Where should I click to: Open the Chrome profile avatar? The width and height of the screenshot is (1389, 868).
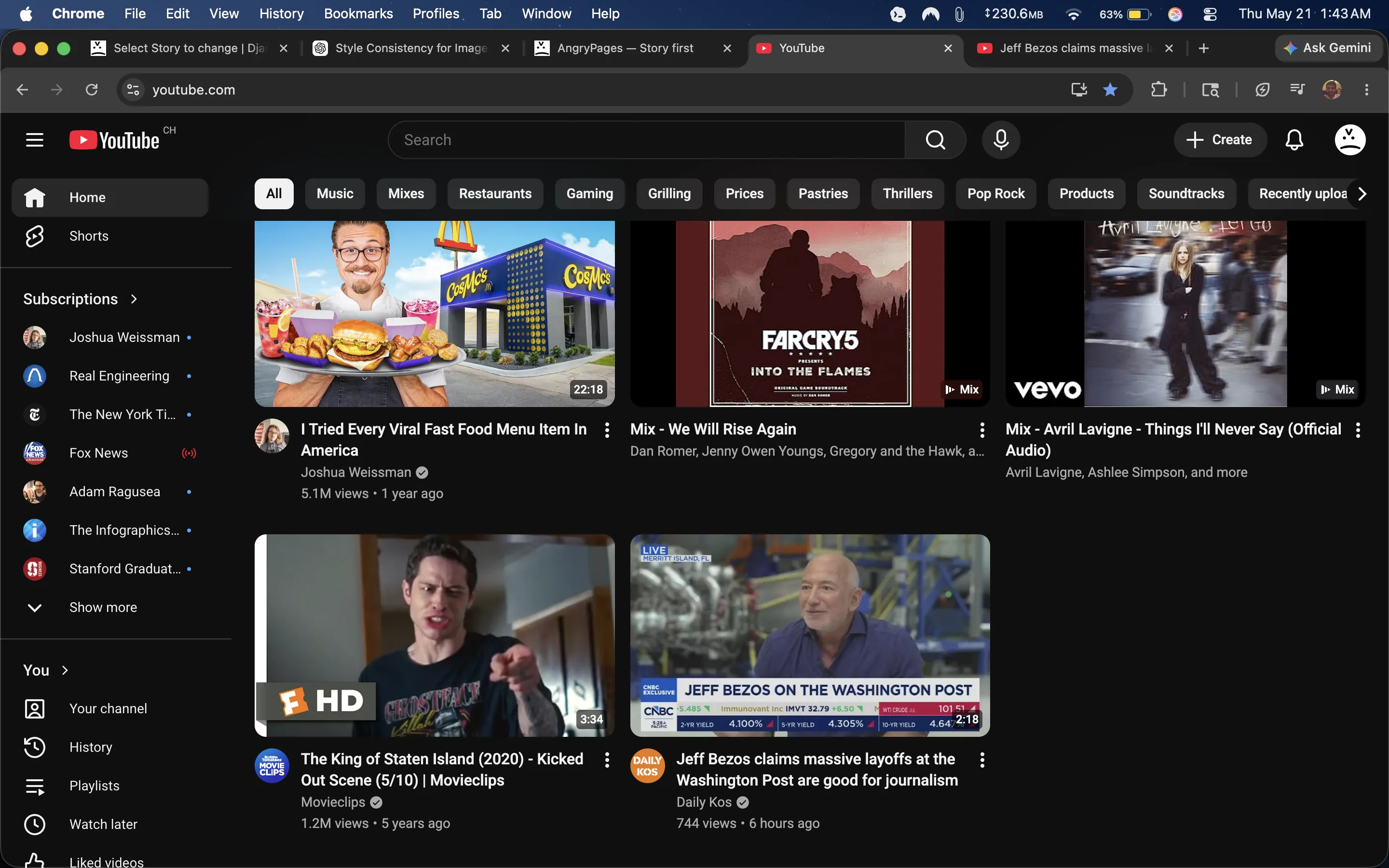pyautogui.click(x=1332, y=90)
